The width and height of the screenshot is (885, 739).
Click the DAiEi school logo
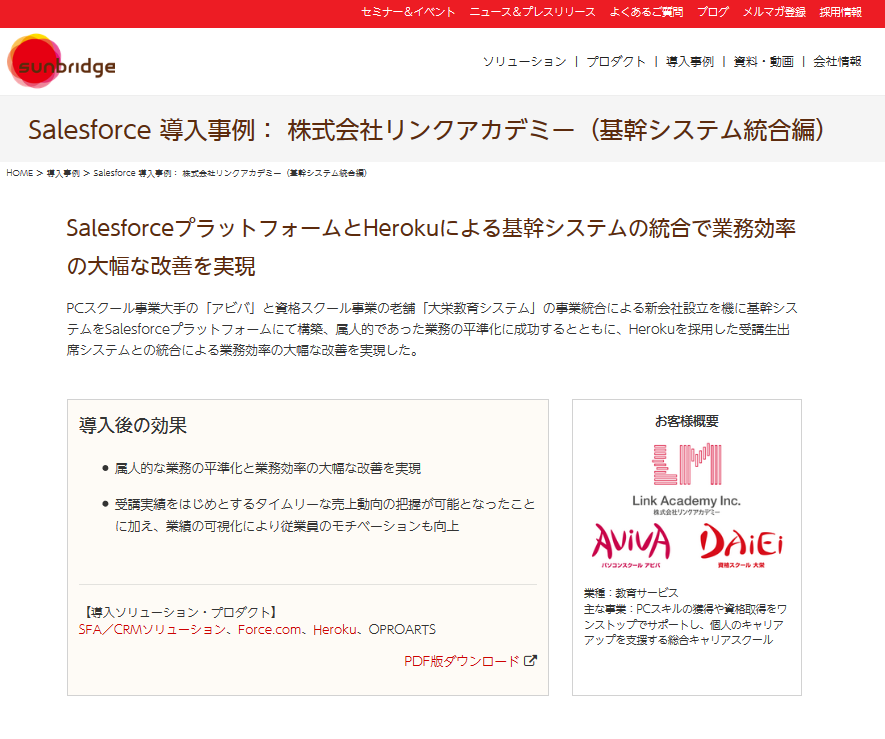pos(741,545)
